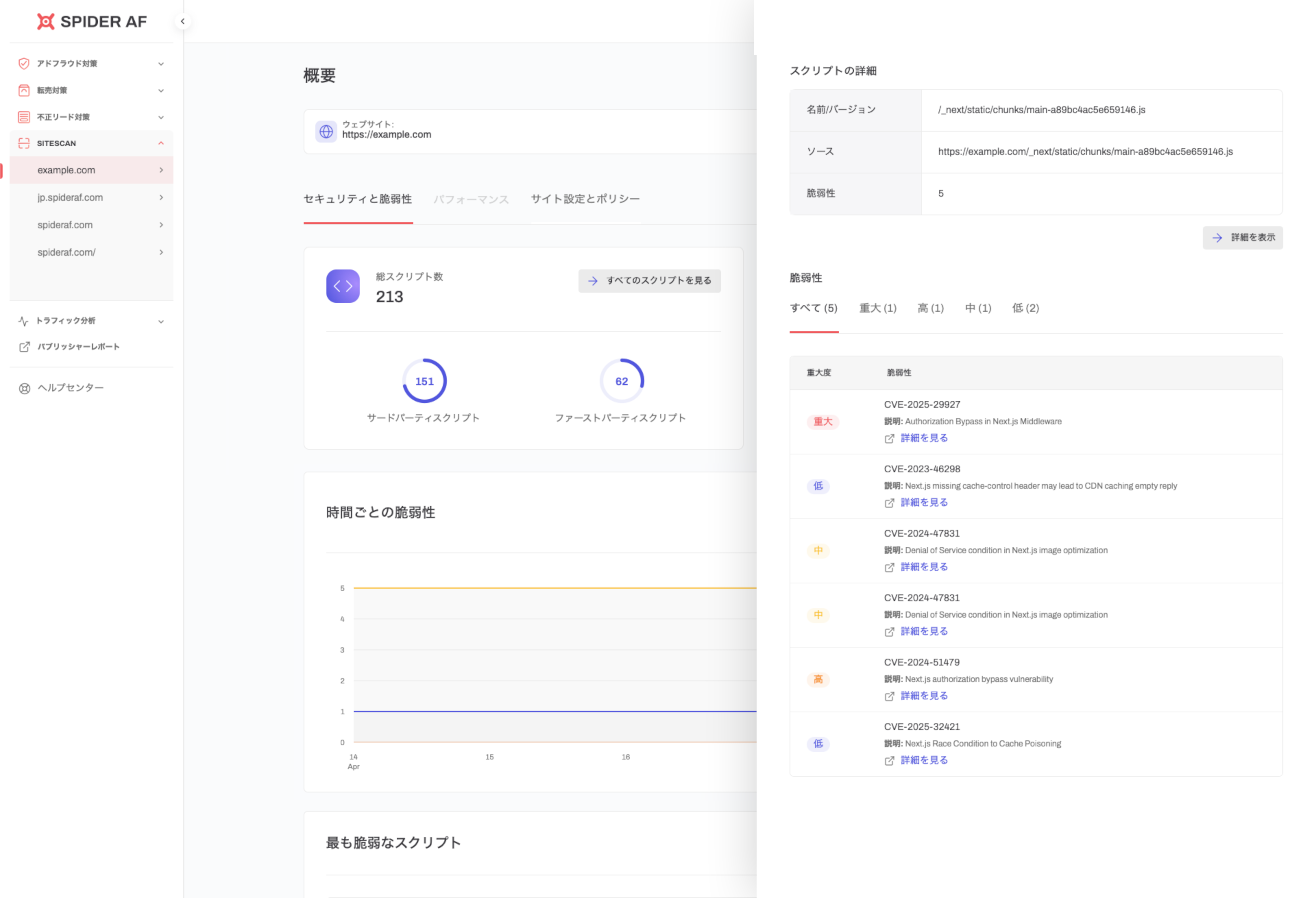Image resolution: width=1316 pixels, height=898 pixels.
Task: Collapse the sidebar with the arrow button
Action: click(x=182, y=22)
